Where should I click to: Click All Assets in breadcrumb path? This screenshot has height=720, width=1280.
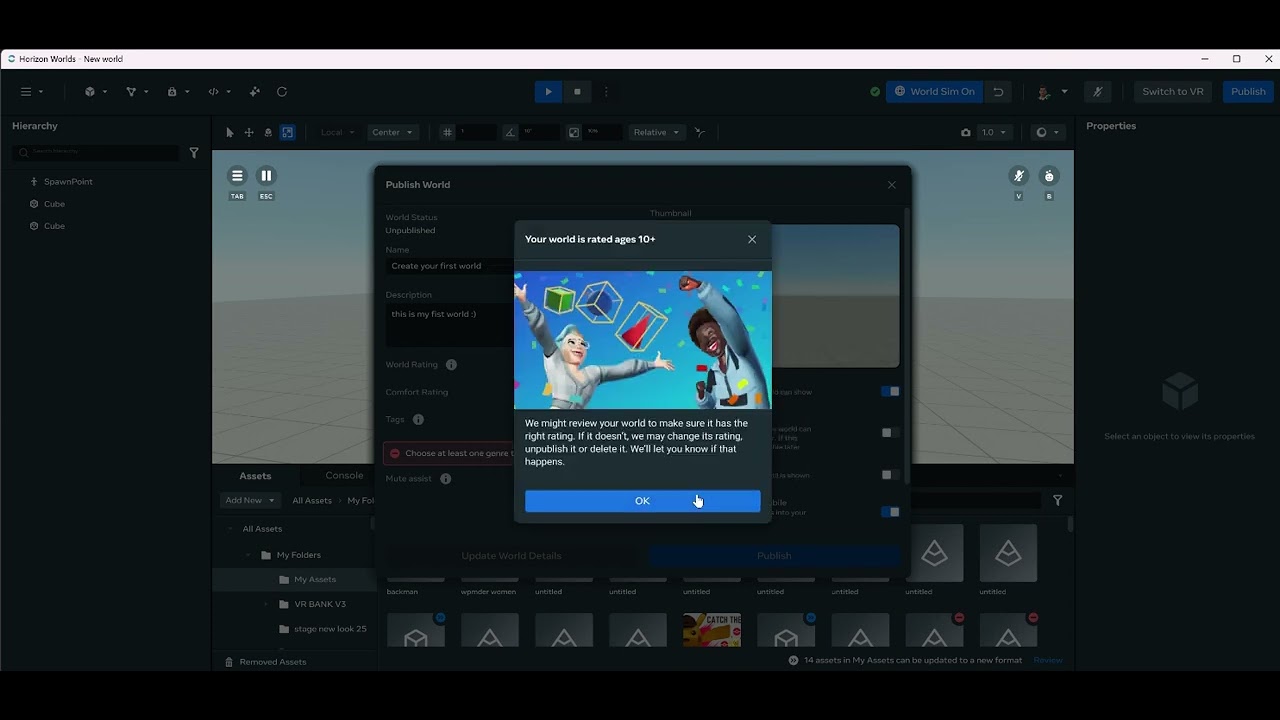312,500
